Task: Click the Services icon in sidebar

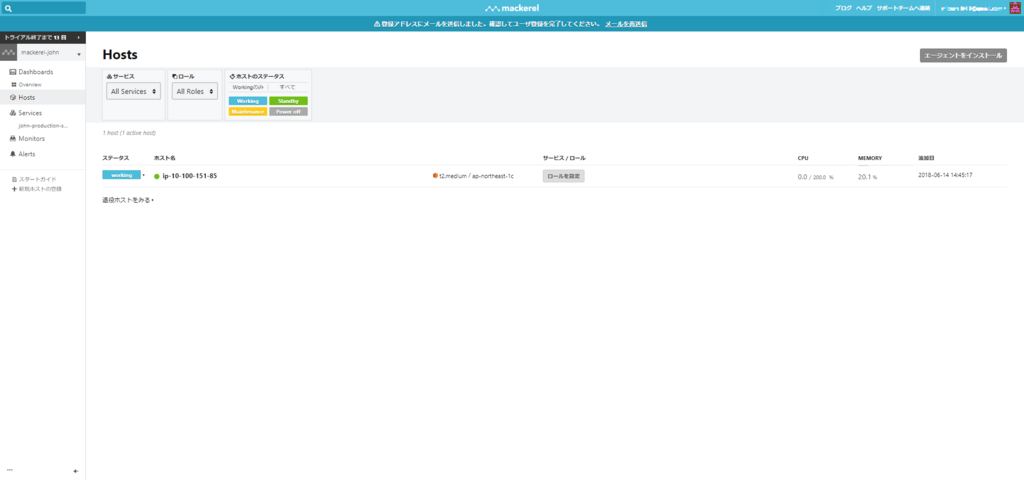Action: (12, 113)
